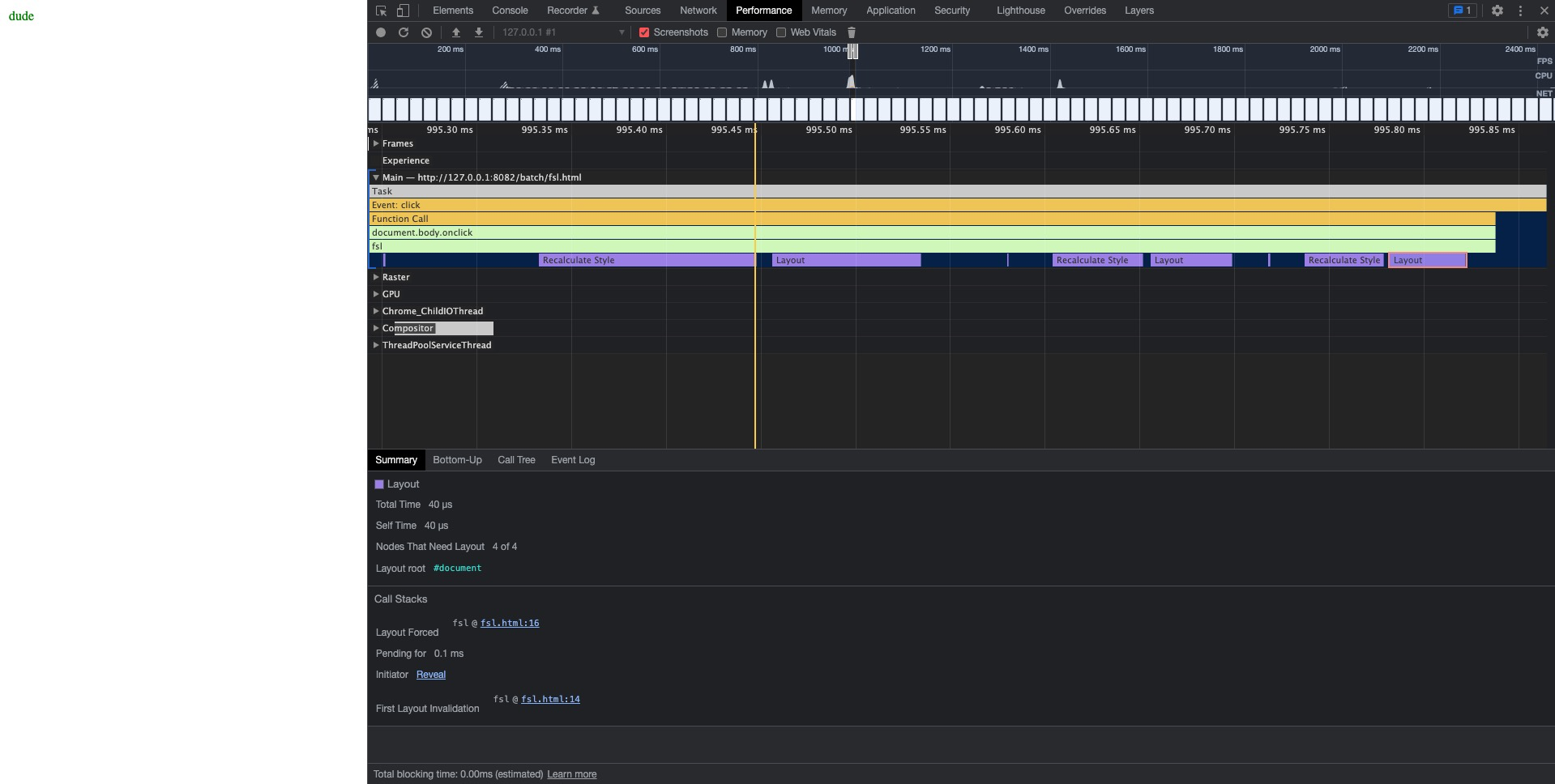This screenshot has width=1555, height=784.
Task: Uncheck the Screenshots checkbox
Action: (644, 32)
